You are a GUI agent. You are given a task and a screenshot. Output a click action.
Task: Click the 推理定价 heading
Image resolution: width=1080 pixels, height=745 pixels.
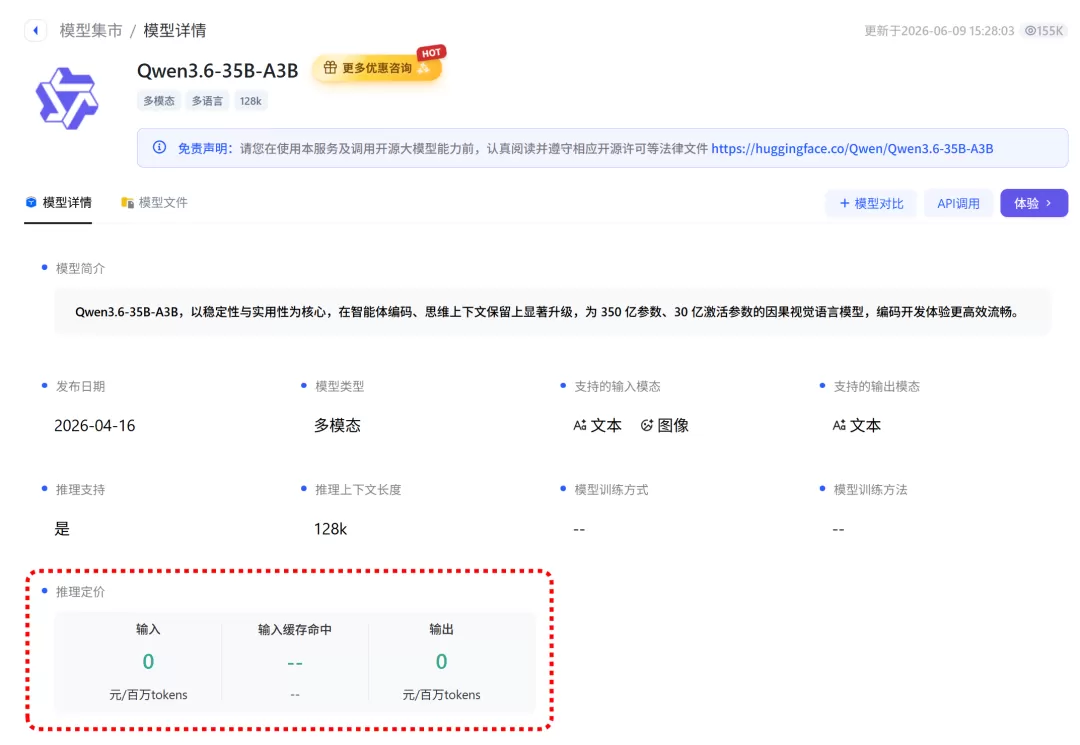[81, 592]
